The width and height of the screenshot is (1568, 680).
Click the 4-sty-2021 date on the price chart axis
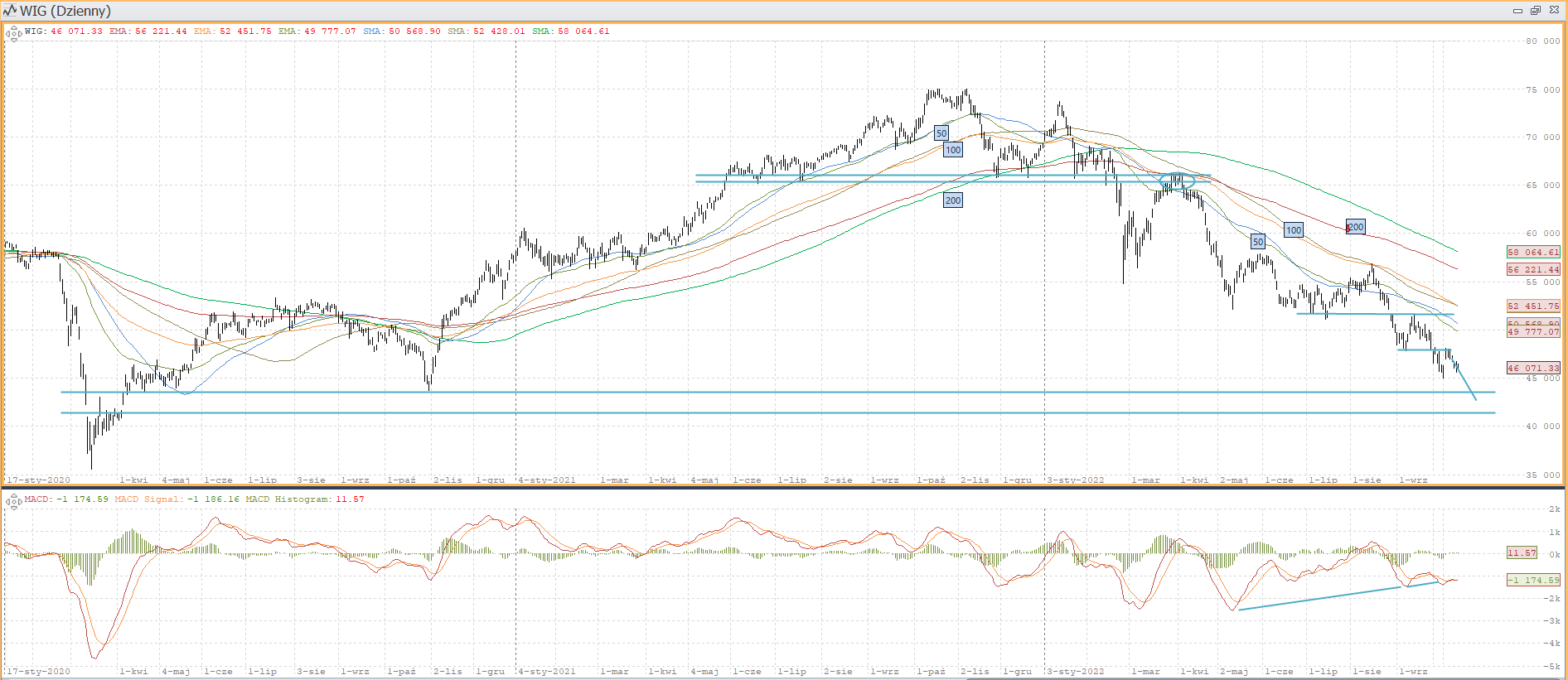[x=546, y=480]
